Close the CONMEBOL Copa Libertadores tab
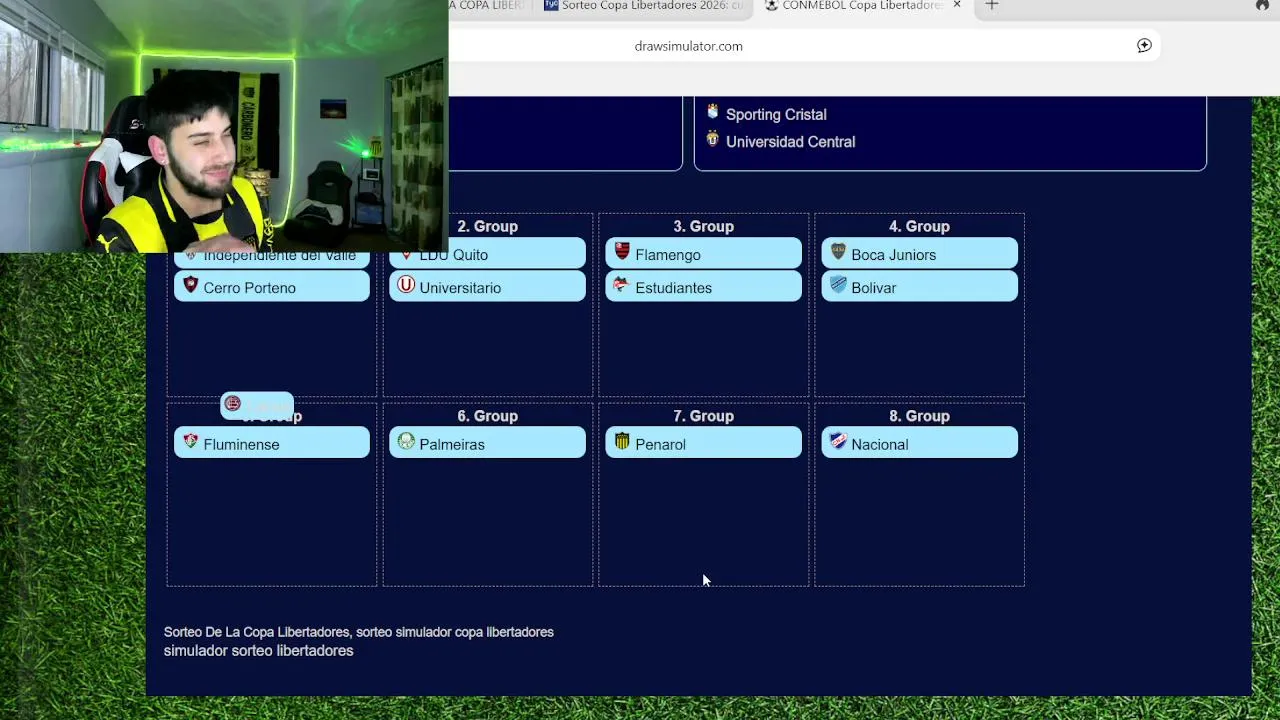Image resolution: width=1280 pixels, height=720 pixels. pos(957,5)
